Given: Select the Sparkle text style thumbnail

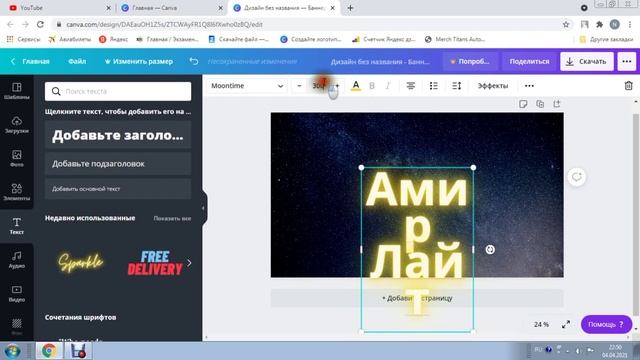Looking at the screenshot, I should coord(80,262).
